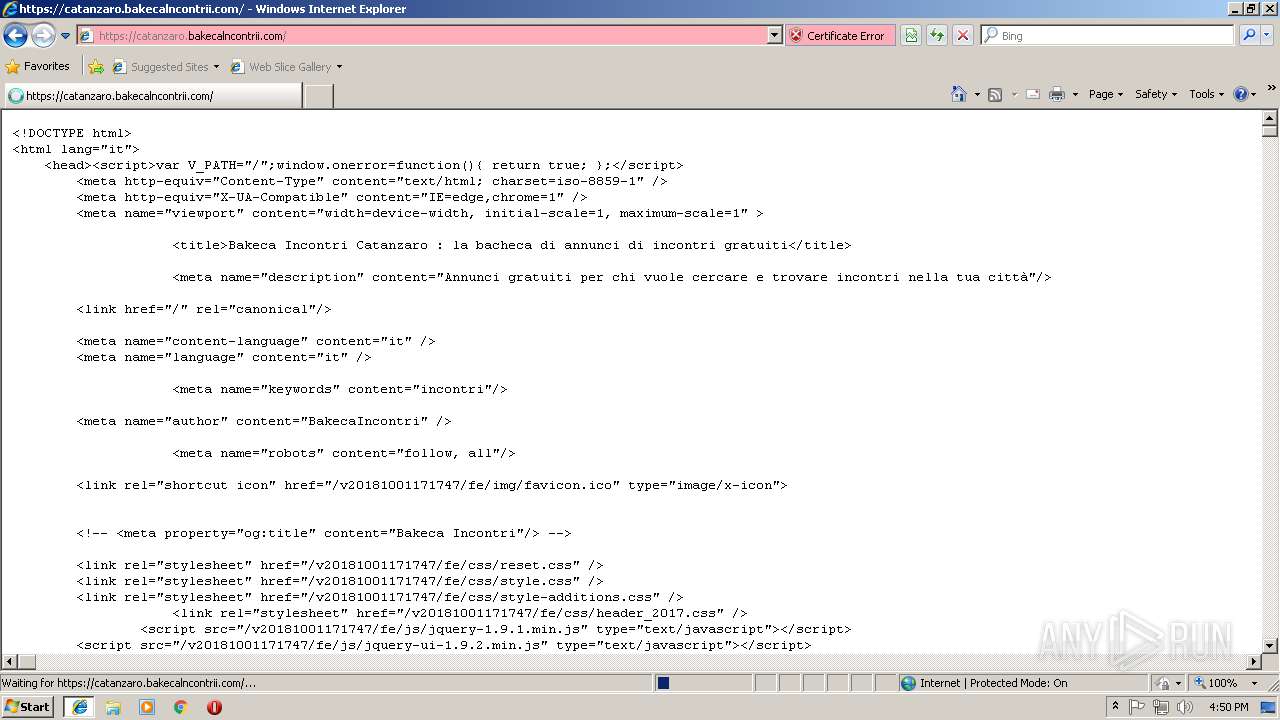Click the reset.css stylesheet line
This screenshot has width=1280, height=720.
(x=340, y=565)
